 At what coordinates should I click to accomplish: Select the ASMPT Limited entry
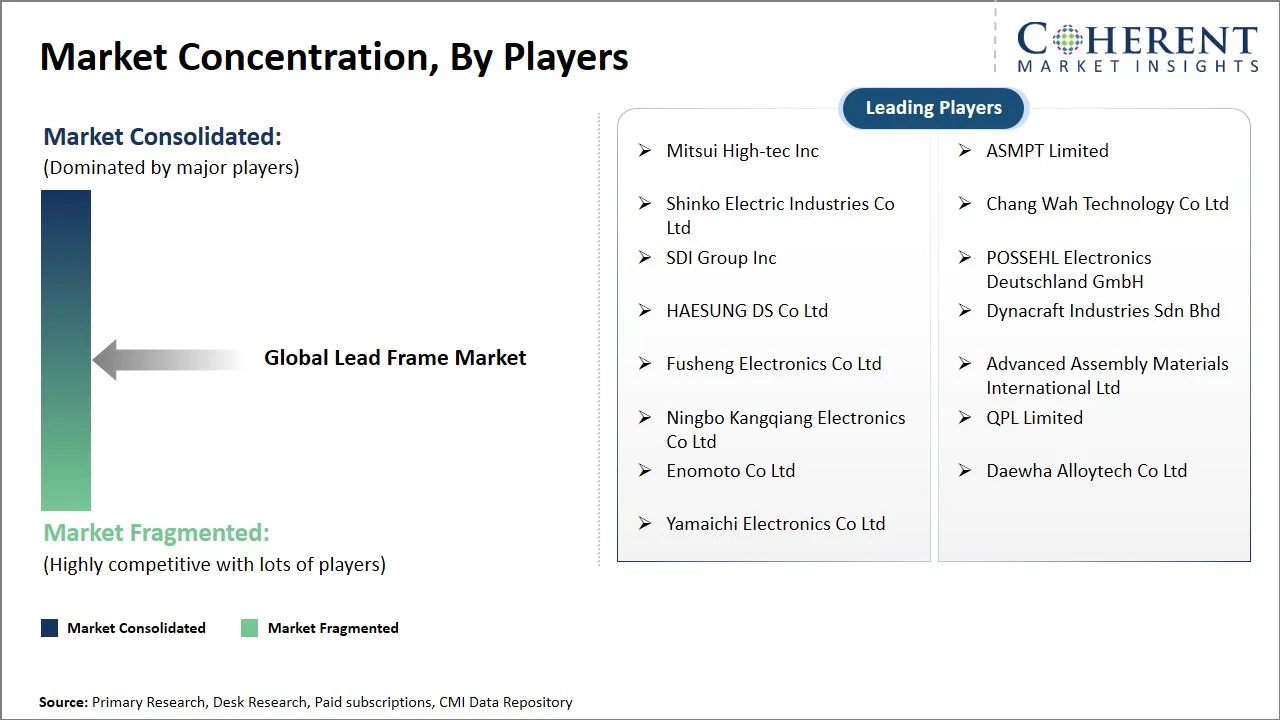click(1047, 151)
